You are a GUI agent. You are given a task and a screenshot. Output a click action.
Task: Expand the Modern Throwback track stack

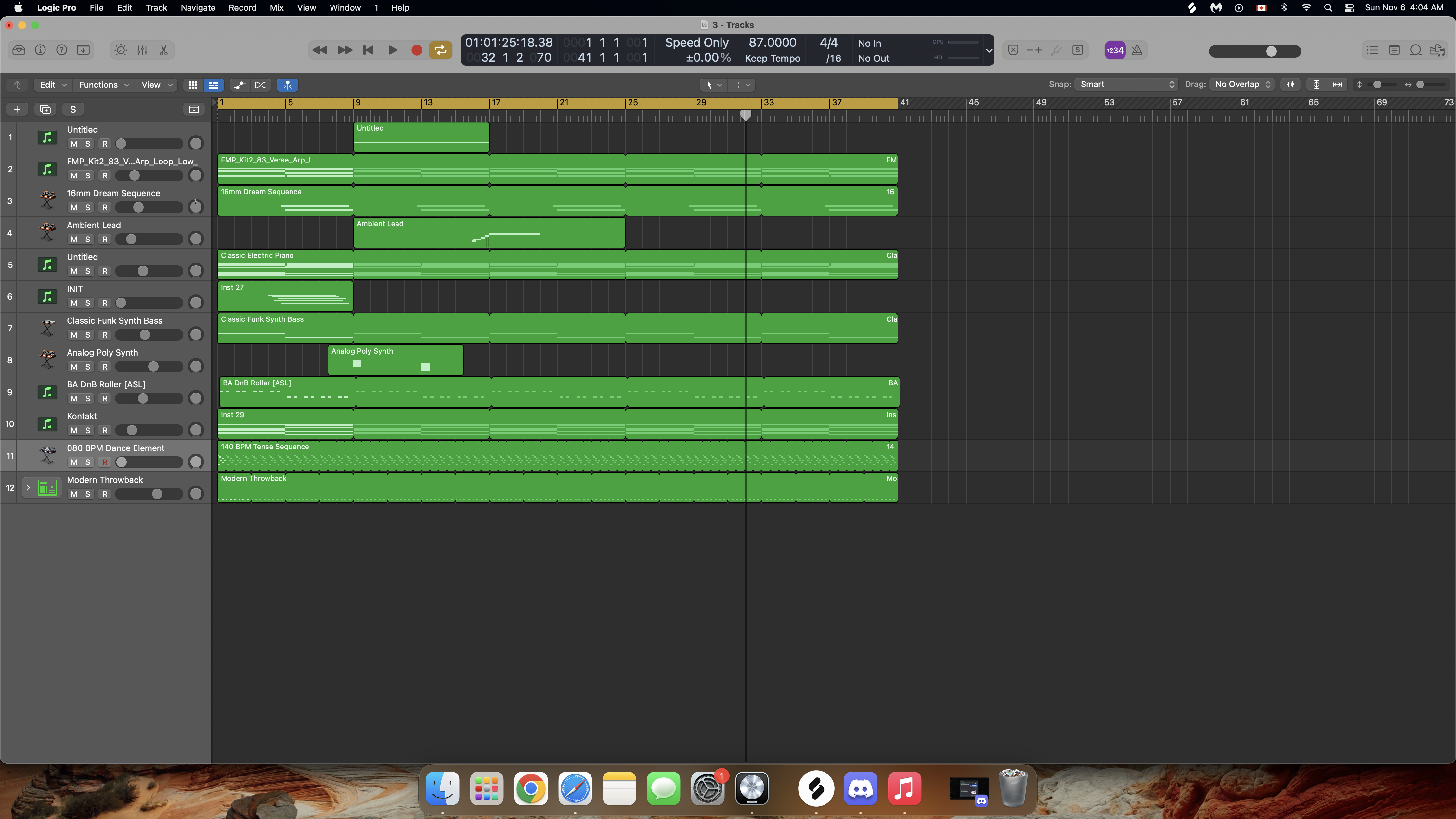click(28, 488)
